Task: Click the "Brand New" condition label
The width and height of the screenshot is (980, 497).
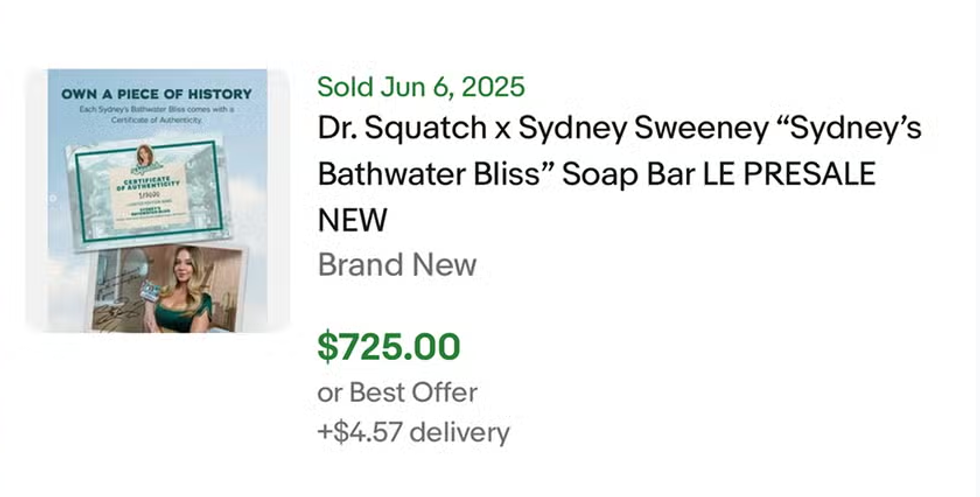Action: (x=397, y=265)
